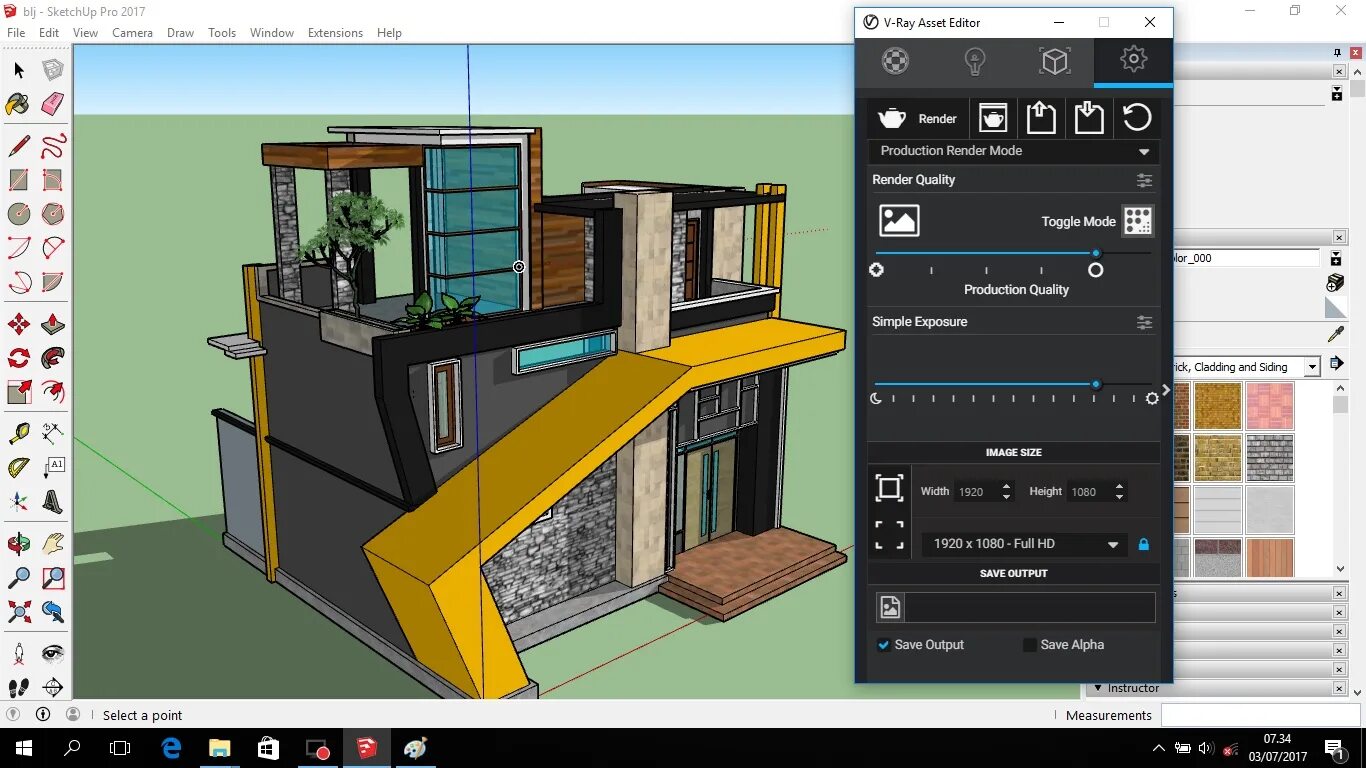1366x768 pixels.
Task: Open the 1920 x 1080 - Full HD resolution dropdown
Action: [x=1022, y=543]
